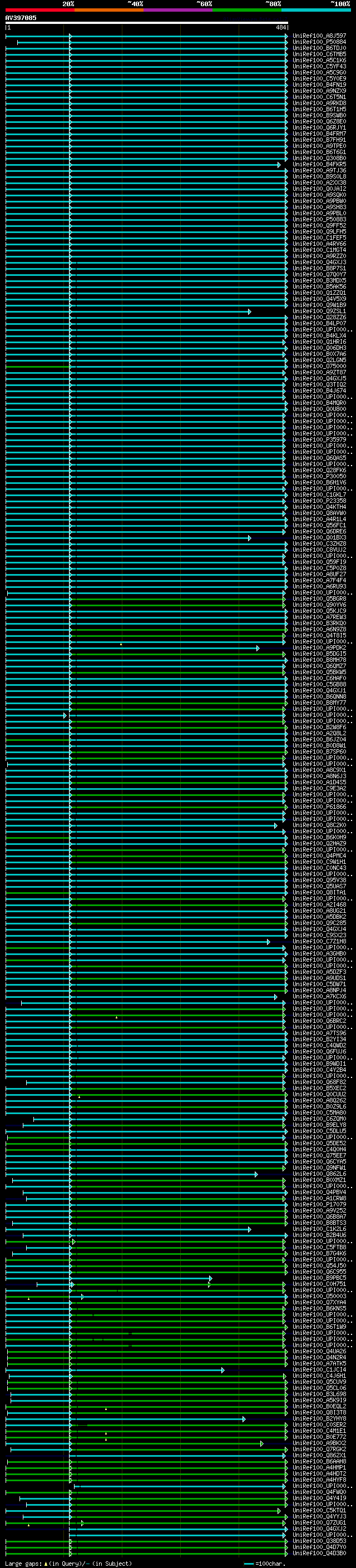Select hit label UniRef100_B4KLX4

[x=319, y=335]
